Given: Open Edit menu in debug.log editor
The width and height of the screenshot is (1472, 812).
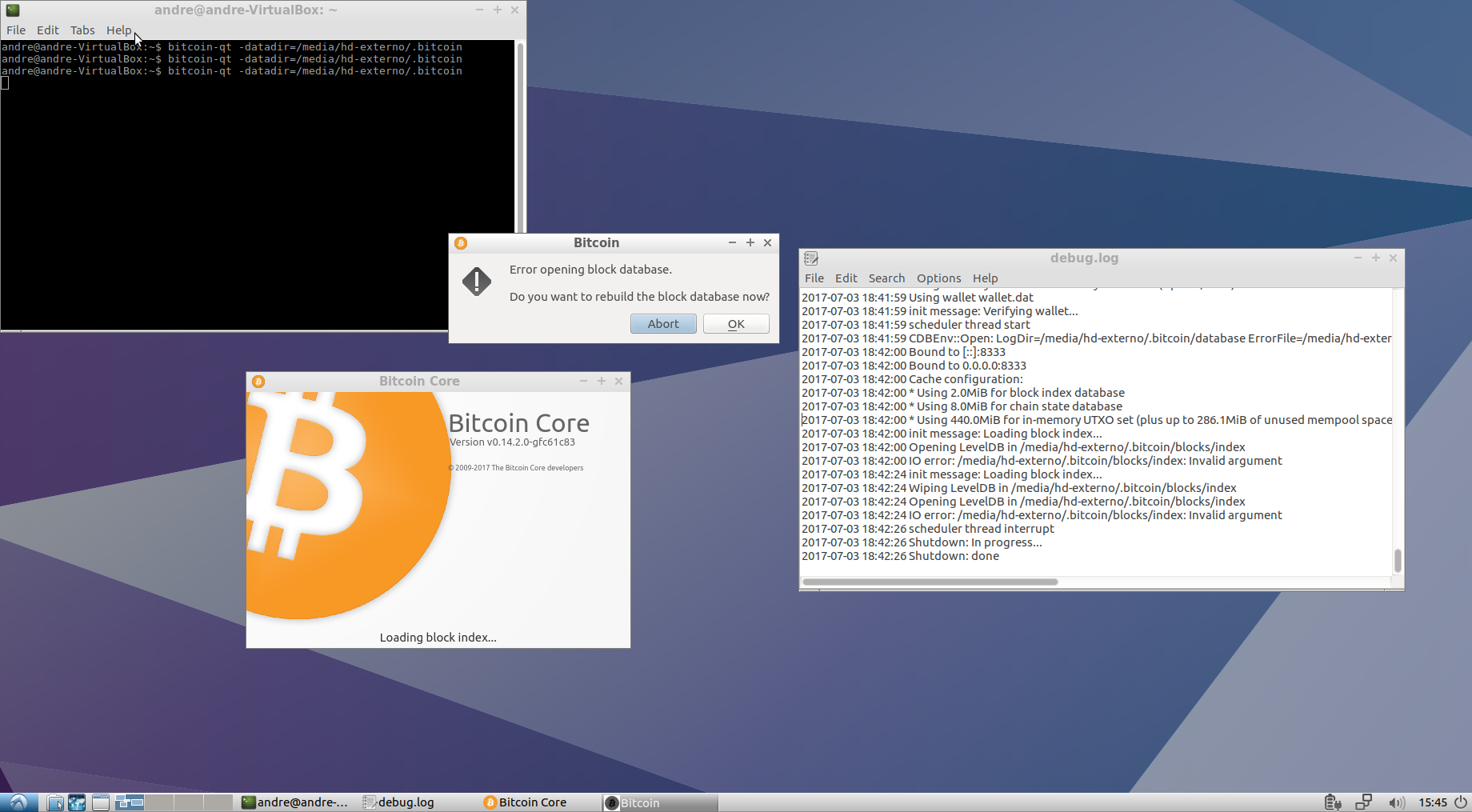Looking at the screenshot, I should [846, 278].
